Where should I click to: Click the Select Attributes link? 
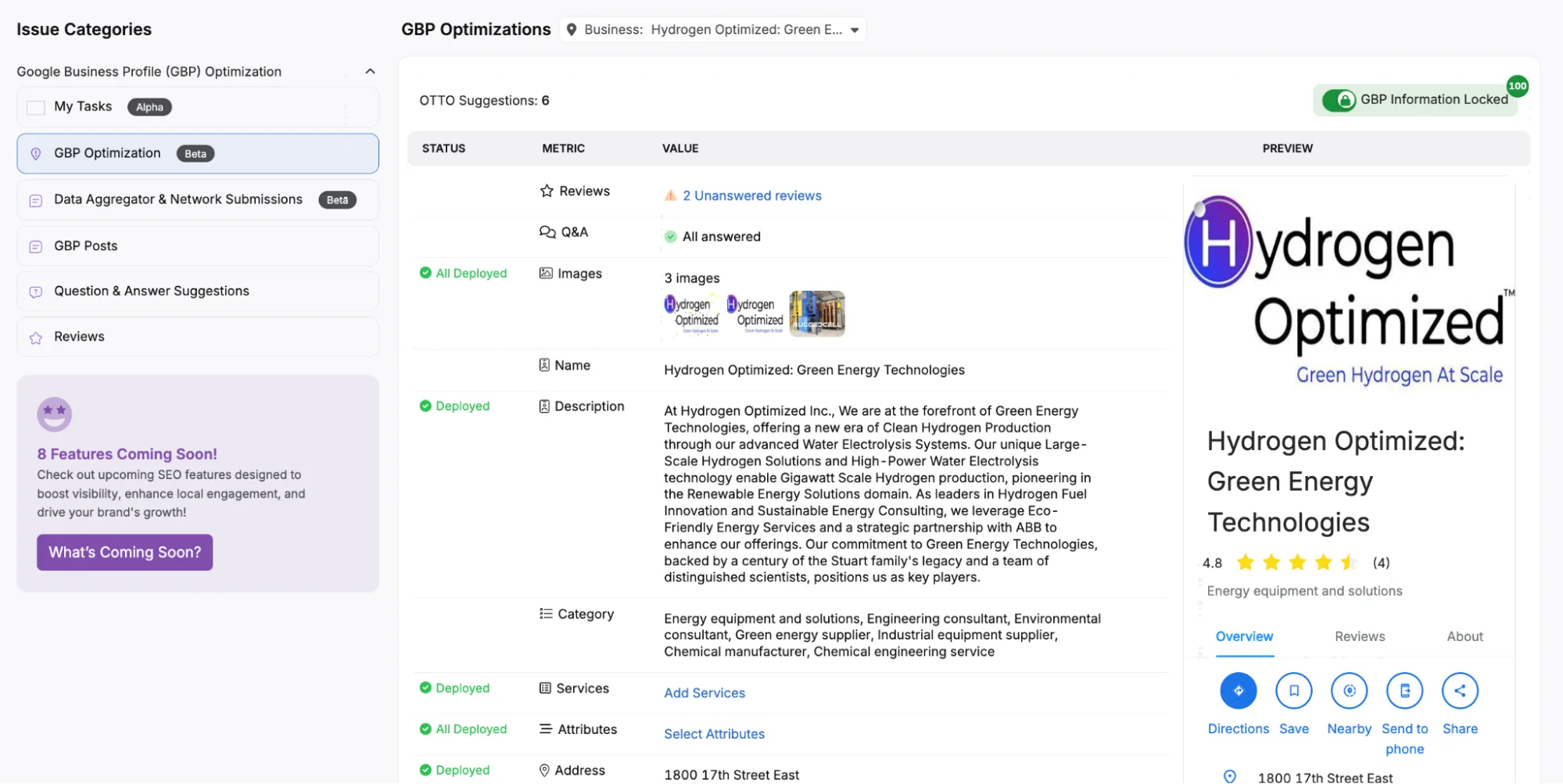click(715, 734)
